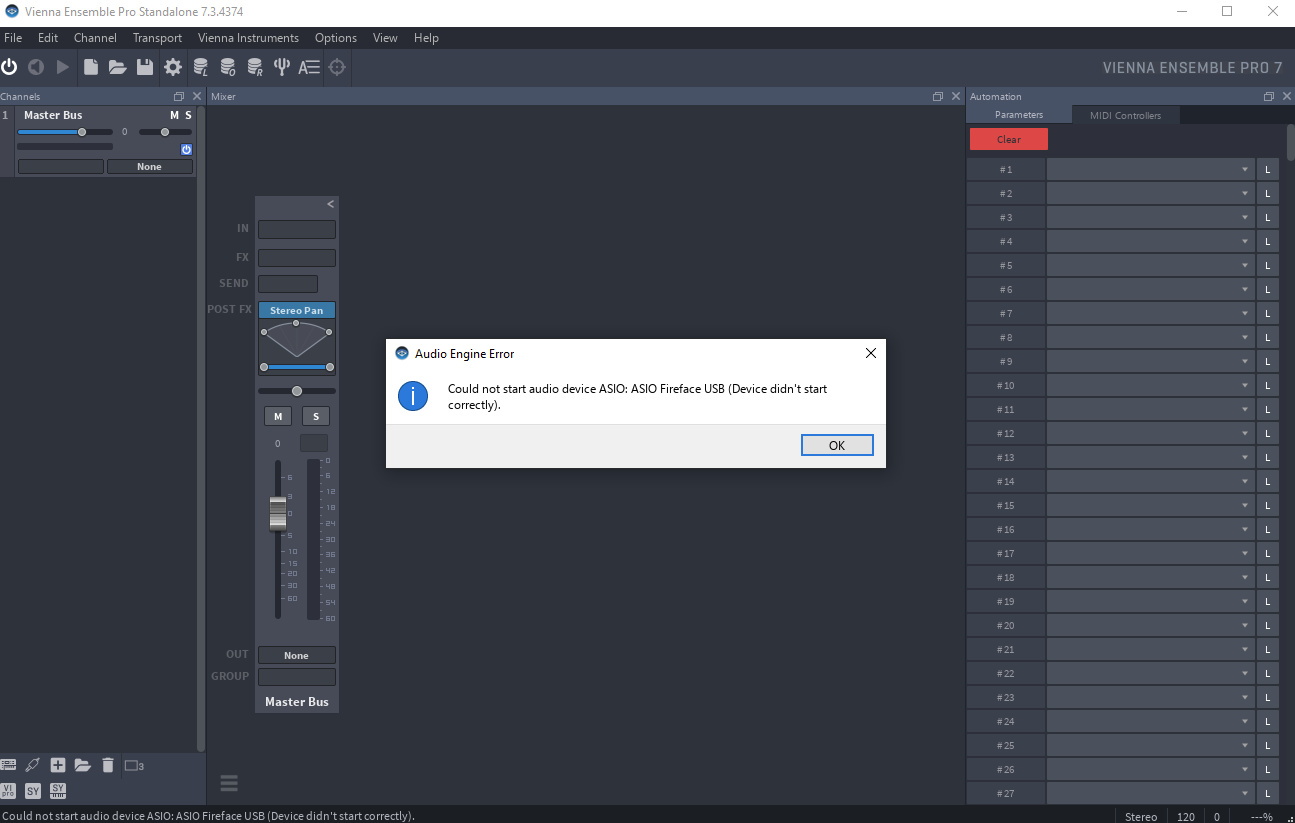Click the grayed-out speaker icon in toolbar

click(36, 67)
